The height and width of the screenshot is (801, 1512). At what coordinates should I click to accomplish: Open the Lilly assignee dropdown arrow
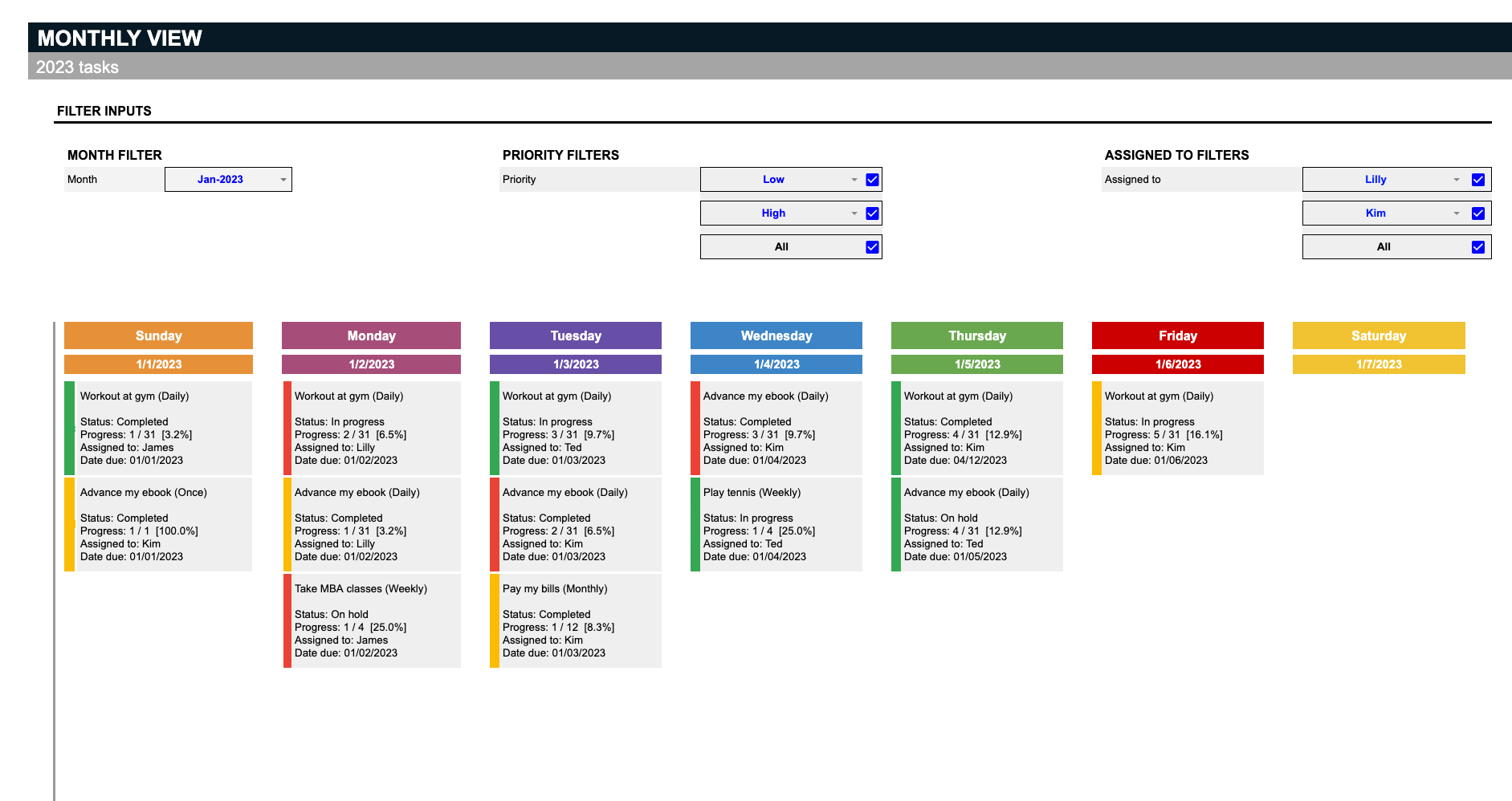click(1457, 180)
